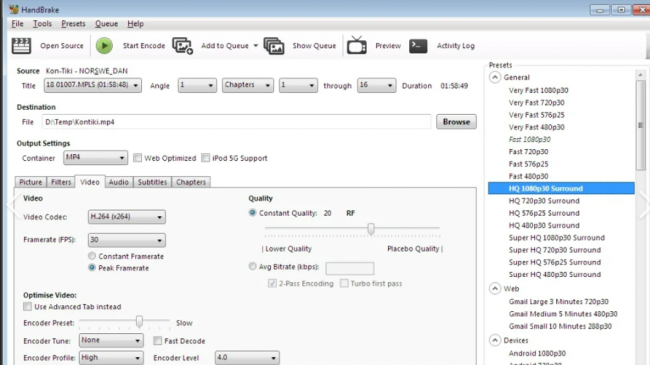
Task: Open the Encoder Tune dropdown
Action: click(111, 341)
